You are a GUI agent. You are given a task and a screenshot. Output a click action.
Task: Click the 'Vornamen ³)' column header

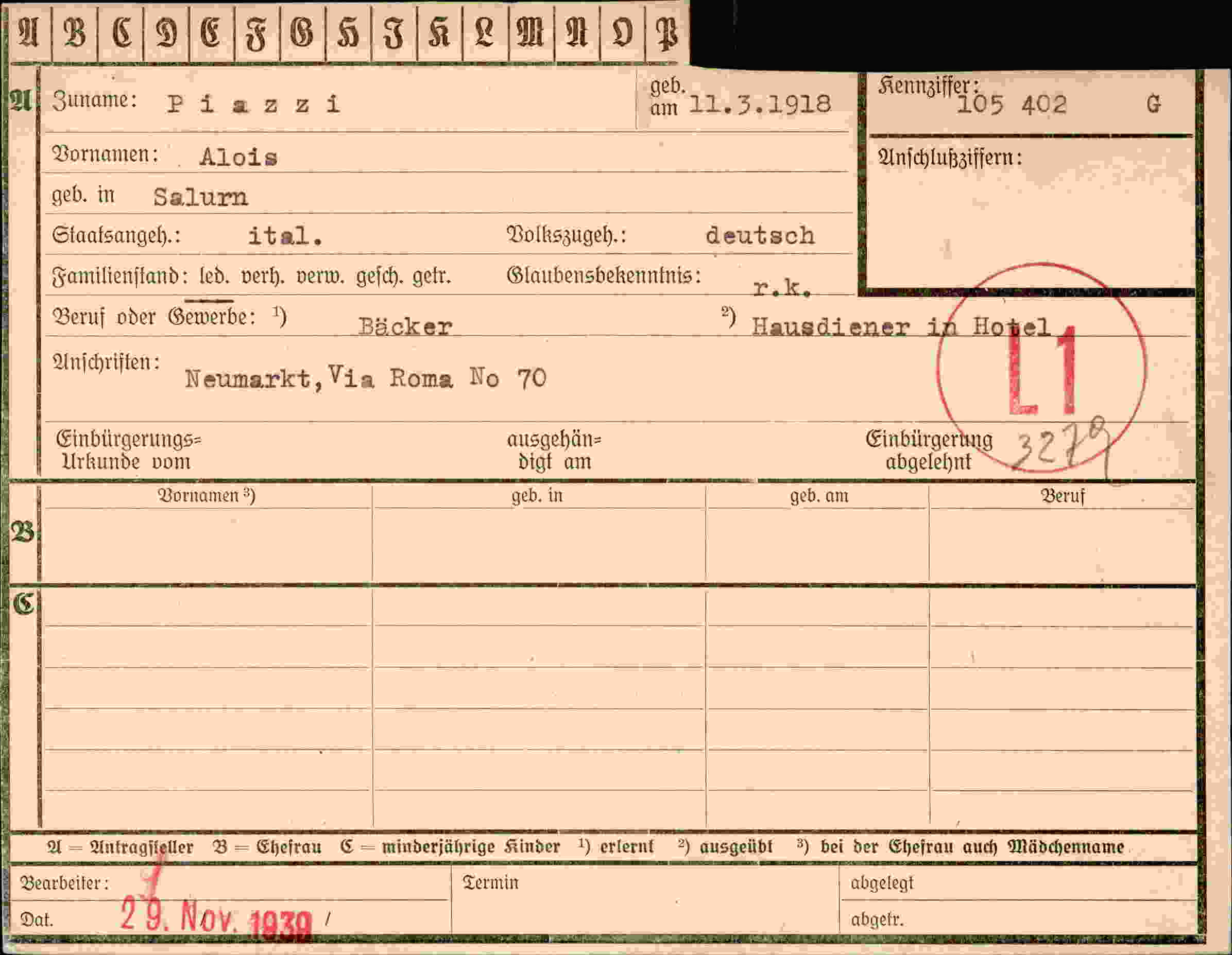pos(206,496)
